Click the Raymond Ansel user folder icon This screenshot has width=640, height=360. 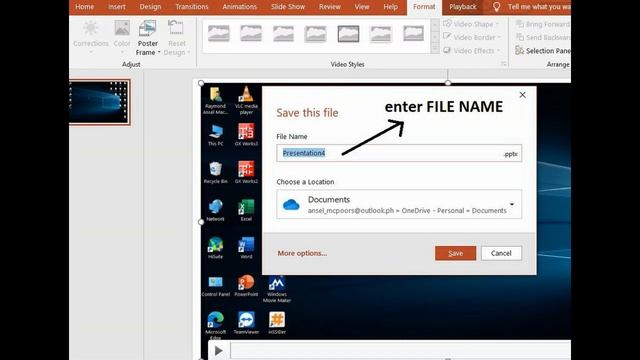[x=216, y=100]
